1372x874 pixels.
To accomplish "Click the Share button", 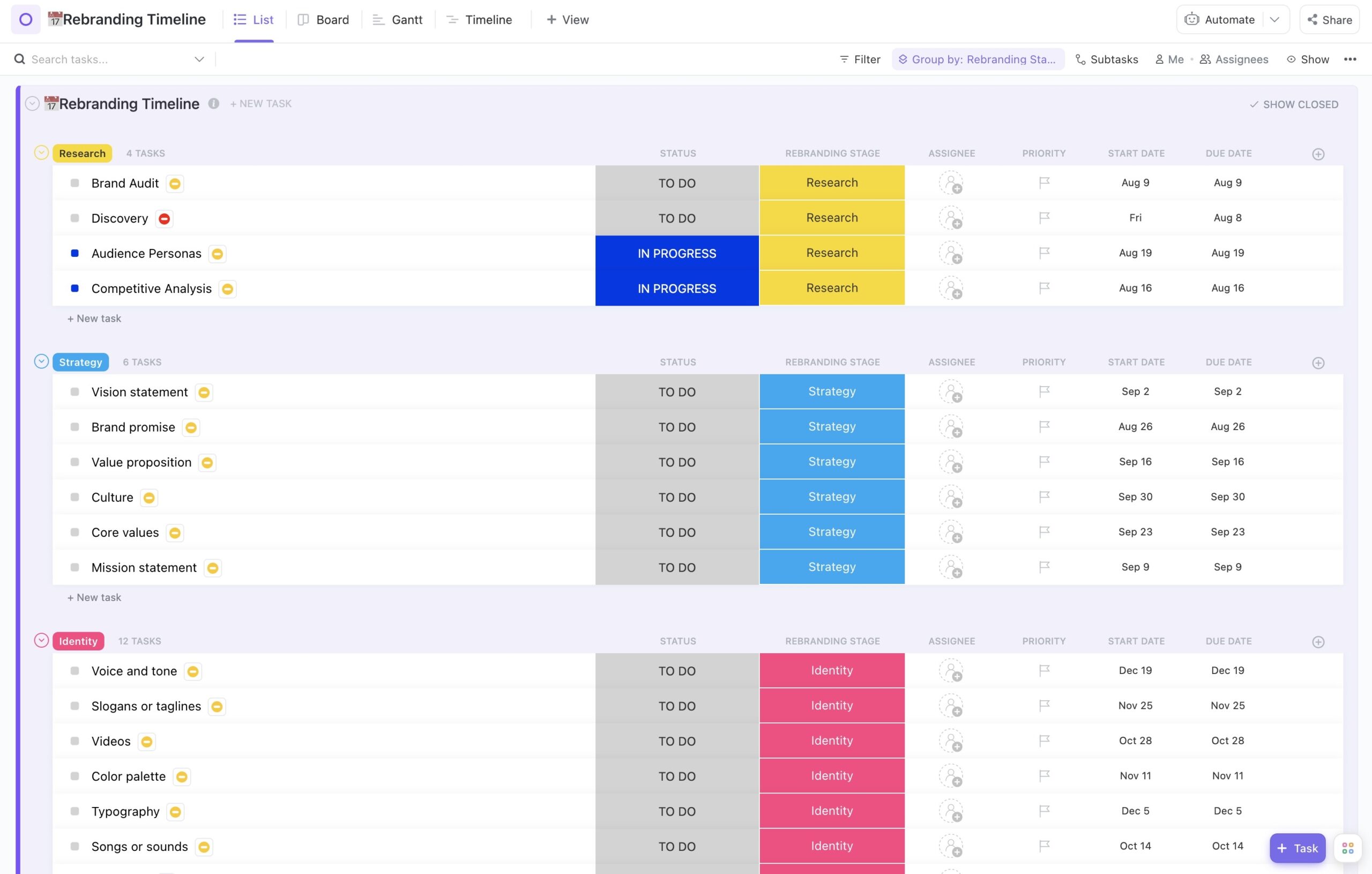I will point(1329,20).
